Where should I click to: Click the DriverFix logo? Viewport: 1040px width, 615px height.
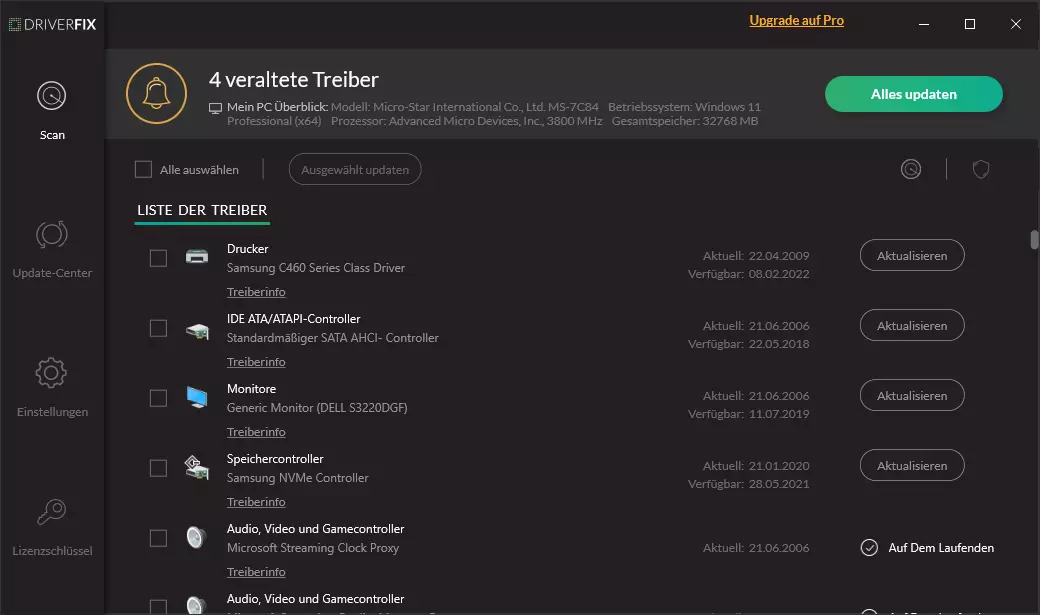click(x=52, y=25)
